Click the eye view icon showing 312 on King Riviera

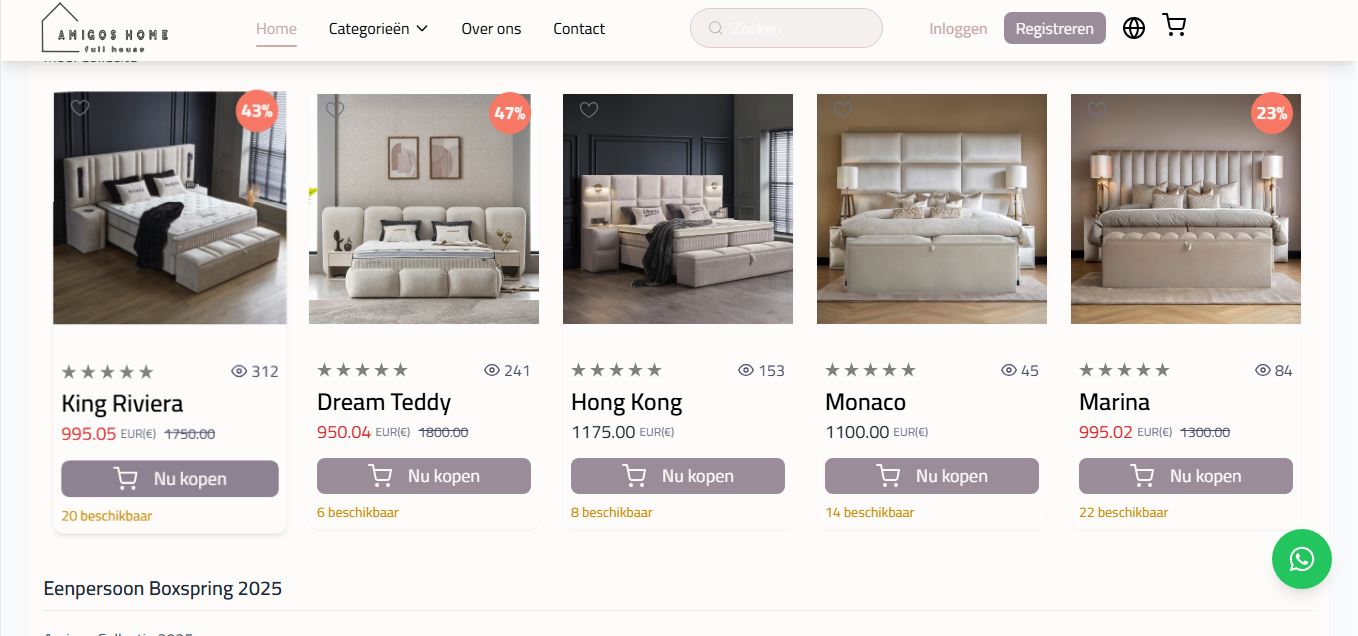coord(240,370)
